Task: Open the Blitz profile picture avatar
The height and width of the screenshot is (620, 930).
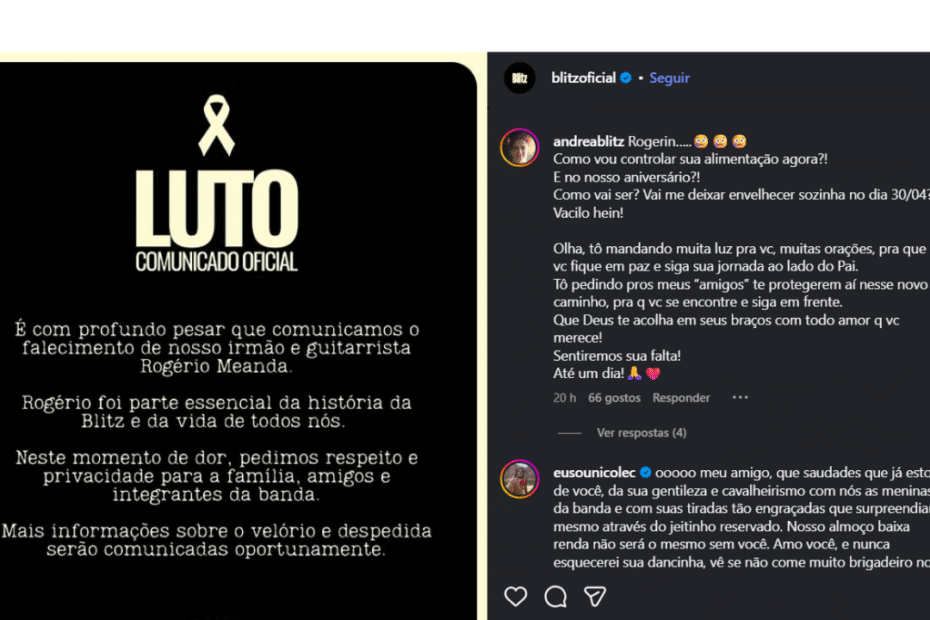Action: 520,78
